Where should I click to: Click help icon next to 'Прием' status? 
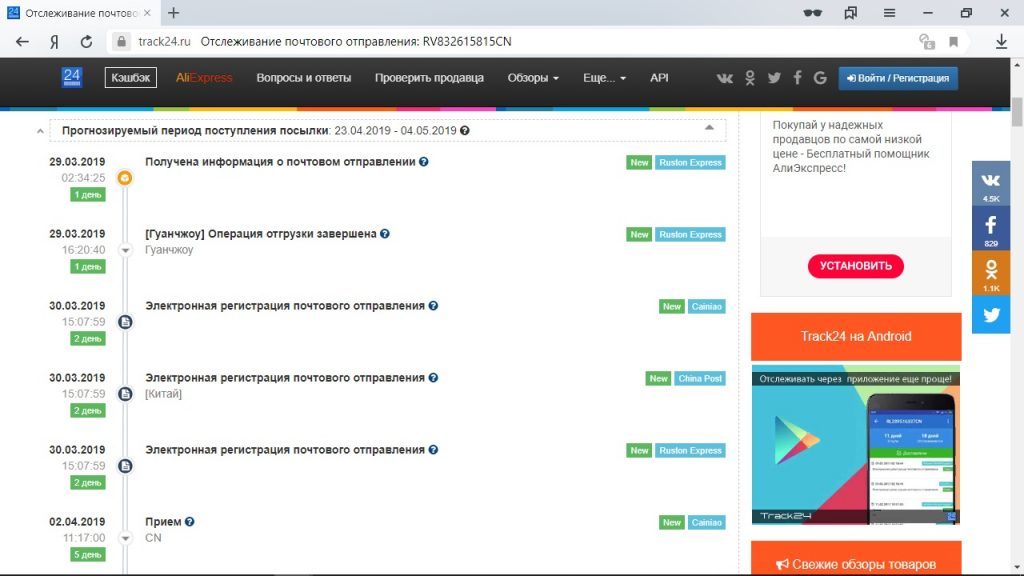[x=190, y=522]
